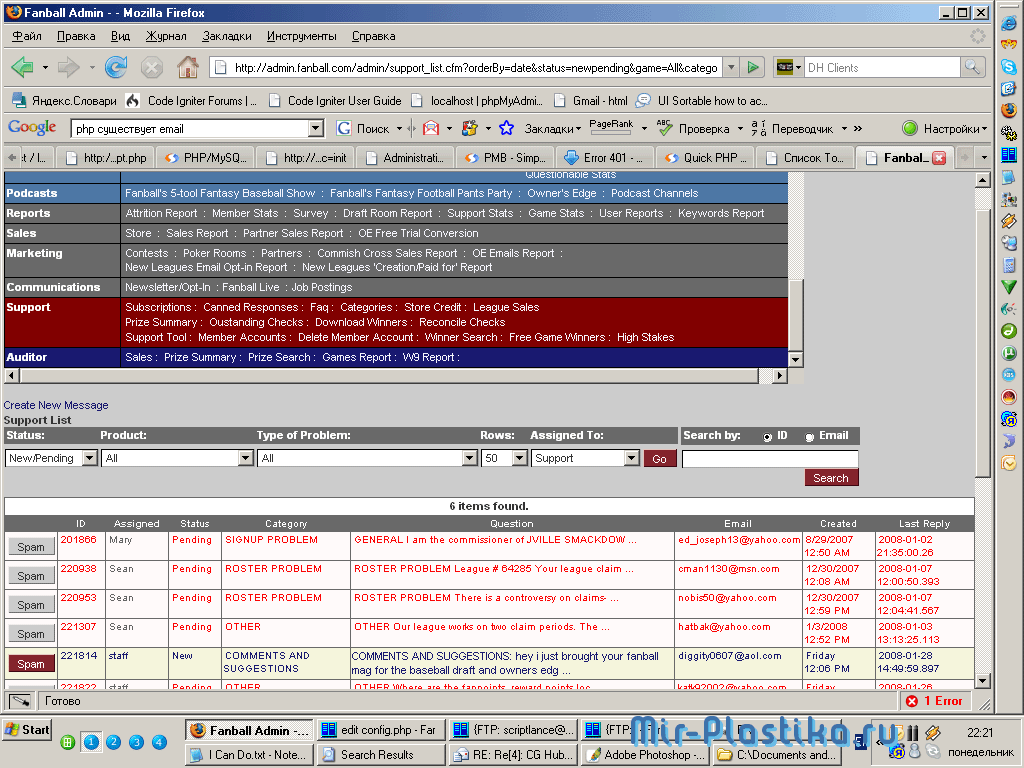Viewport: 1024px width, 768px height.
Task: Open the Create New Message link
Action: pos(56,405)
